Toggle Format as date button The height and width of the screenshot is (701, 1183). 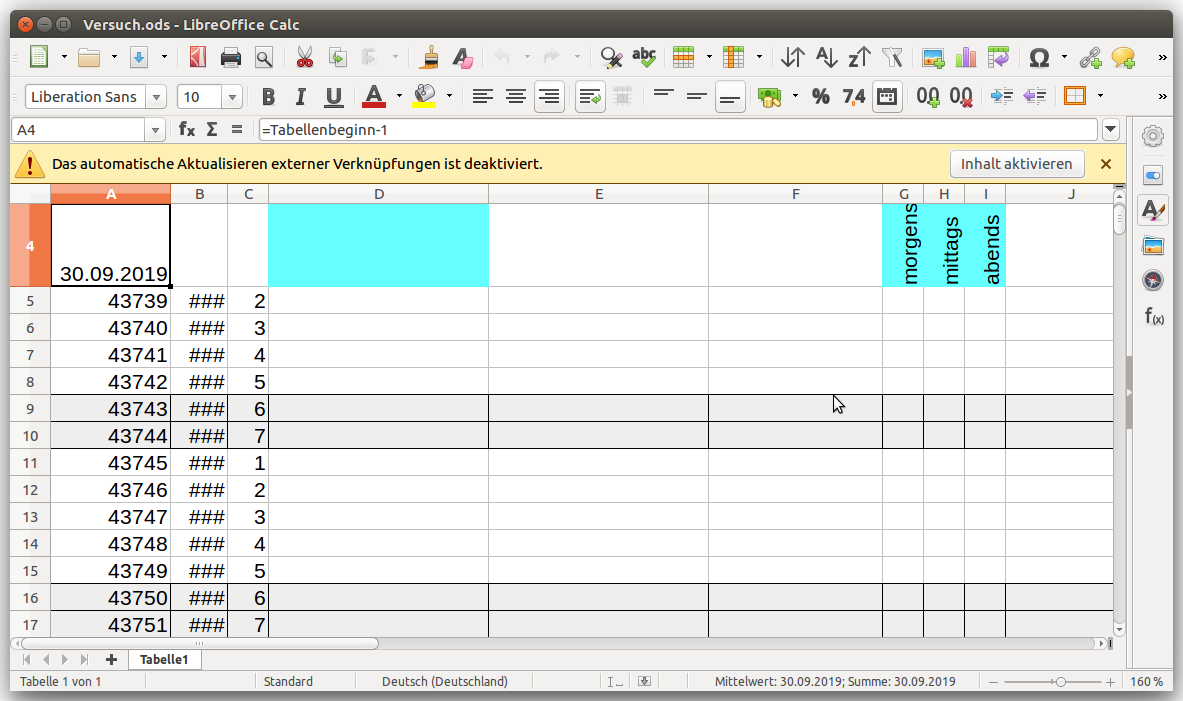pyautogui.click(x=886, y=97)
